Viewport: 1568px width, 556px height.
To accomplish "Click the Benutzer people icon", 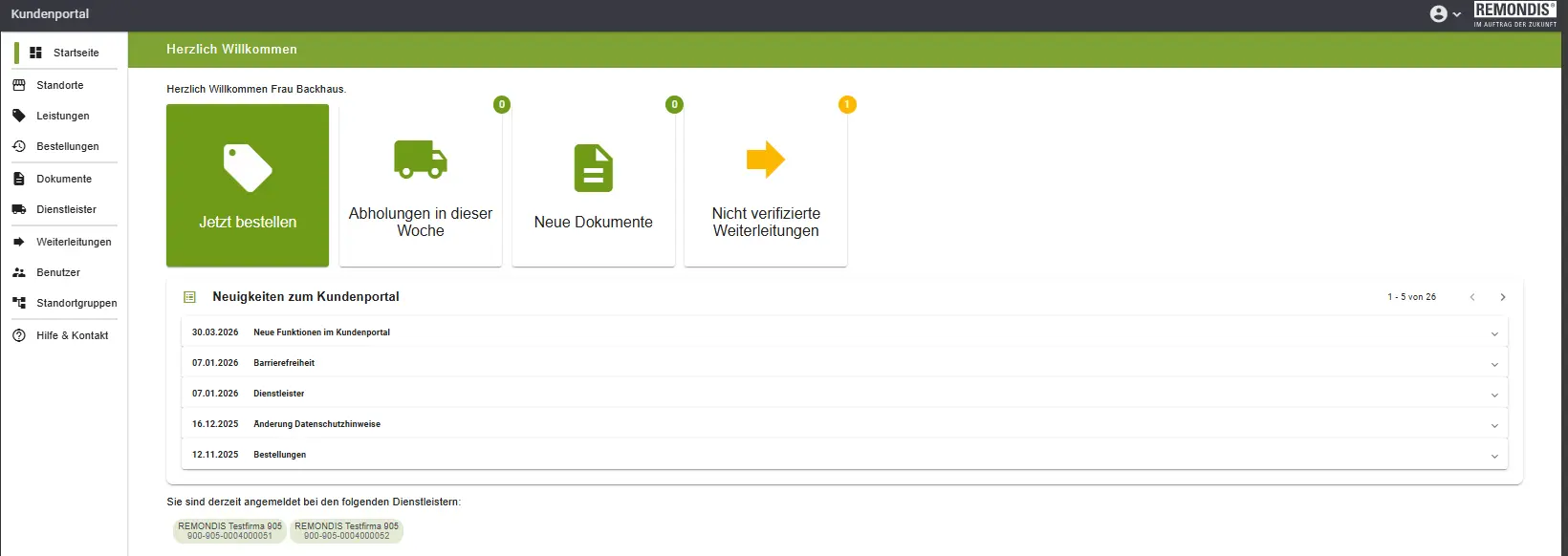I will click(x=18, y=272).
